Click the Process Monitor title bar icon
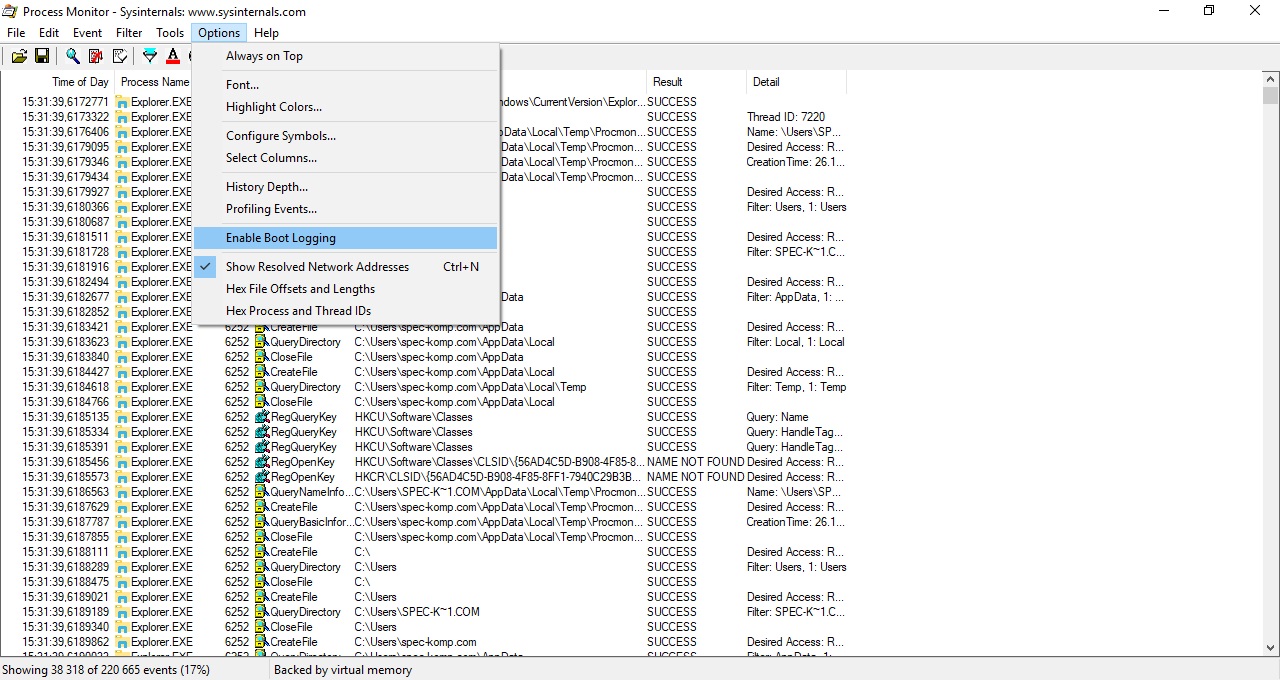This screenshot has height=680, width=1280. [x=9, y=11]
